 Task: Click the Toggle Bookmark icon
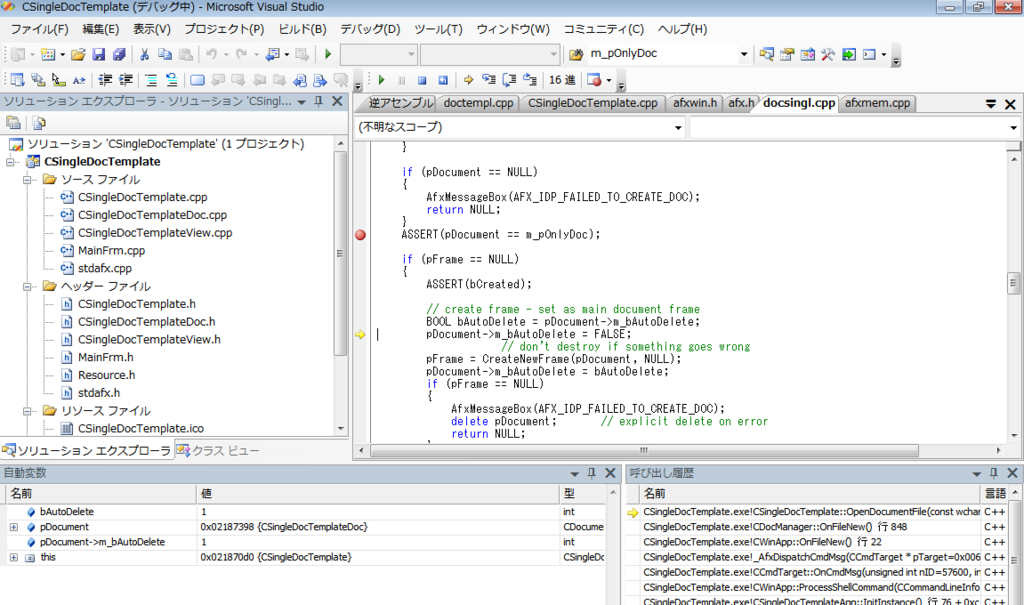pos(197,80)
